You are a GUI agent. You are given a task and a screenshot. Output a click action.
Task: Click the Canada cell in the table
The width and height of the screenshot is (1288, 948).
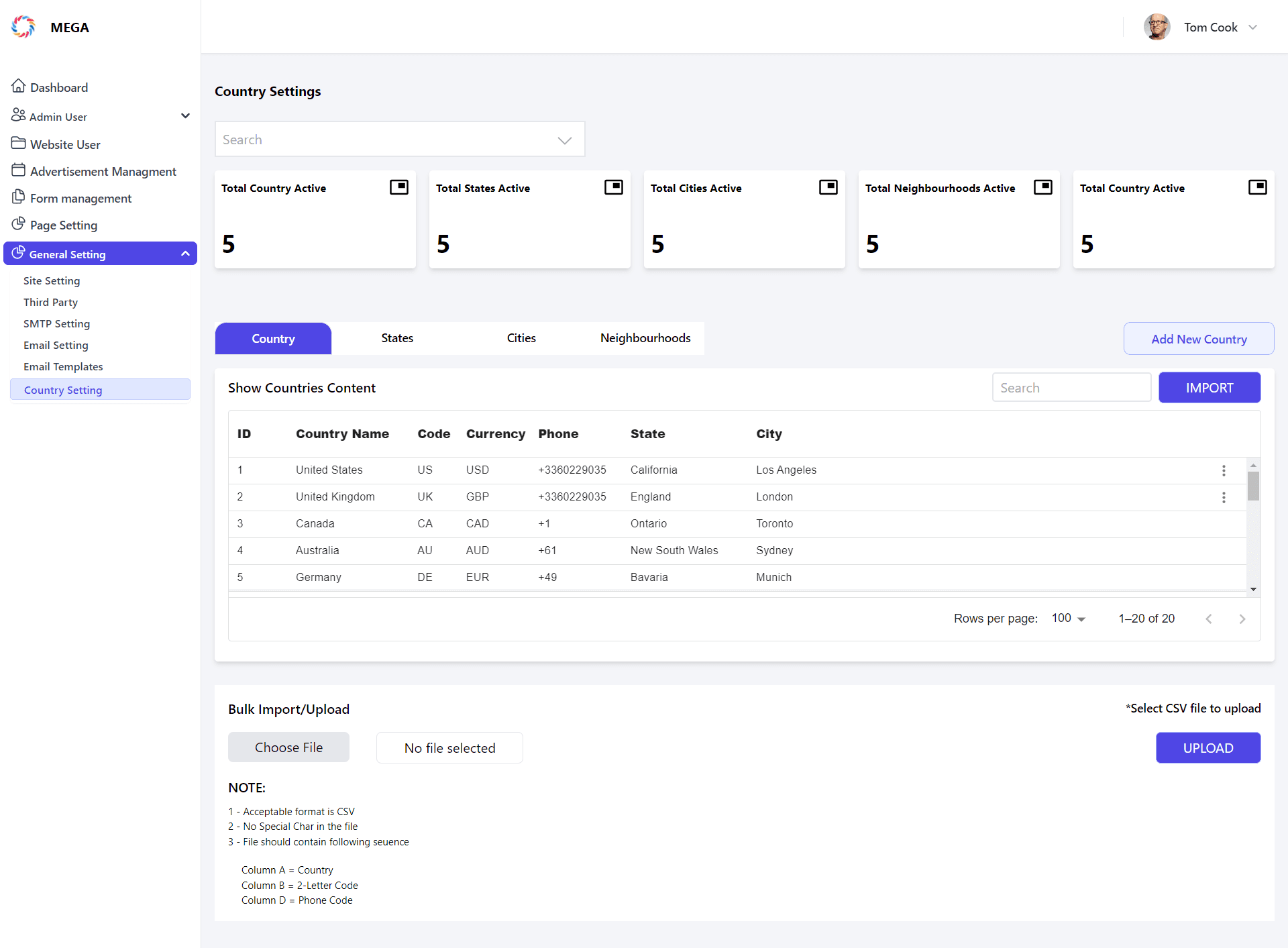click(x=315, y=523)
